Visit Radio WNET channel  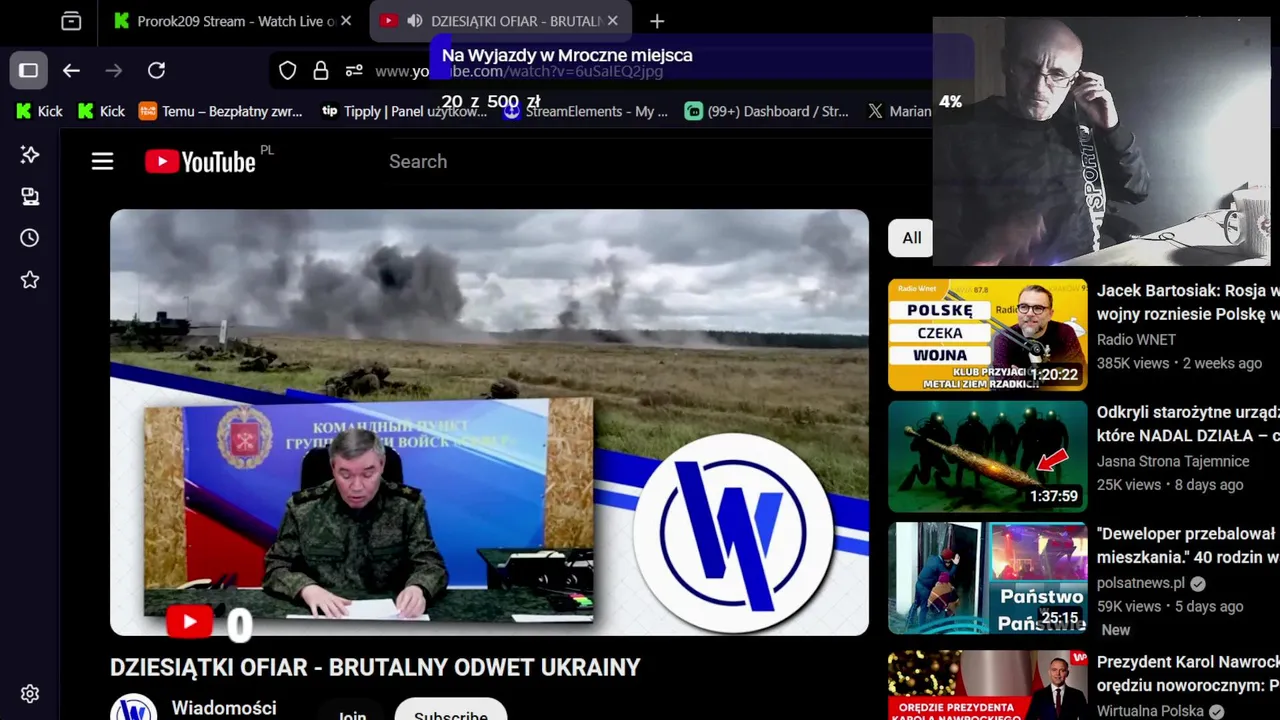[x=1136, y=339]
